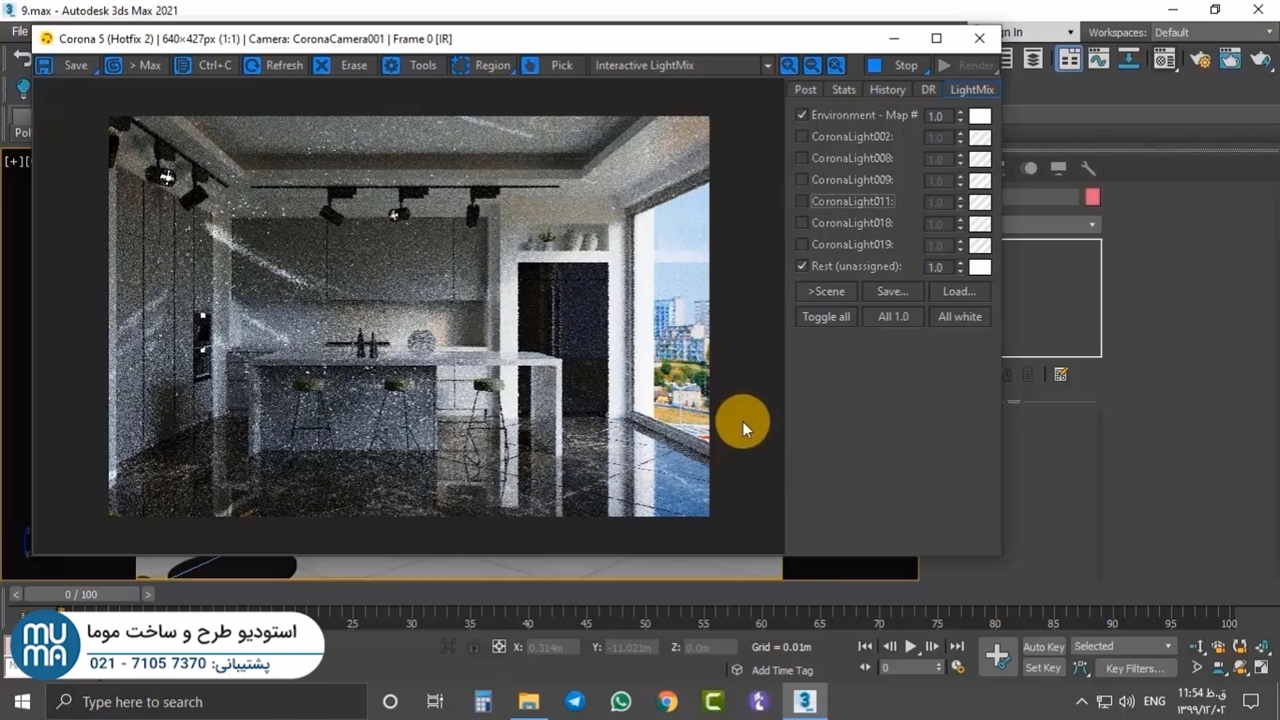
Task: Click the Environment Map color swatch
Action: pyautogui.click(x=980, y=116)
